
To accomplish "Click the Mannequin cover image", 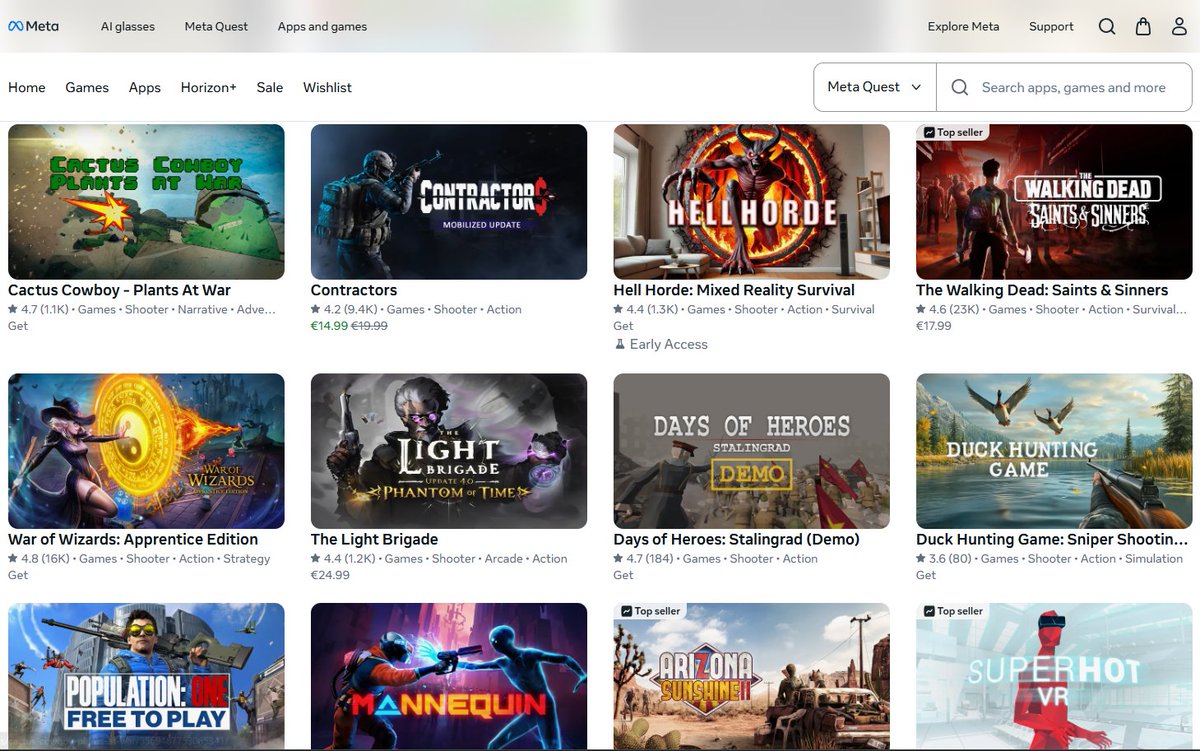I will [449, 676].
